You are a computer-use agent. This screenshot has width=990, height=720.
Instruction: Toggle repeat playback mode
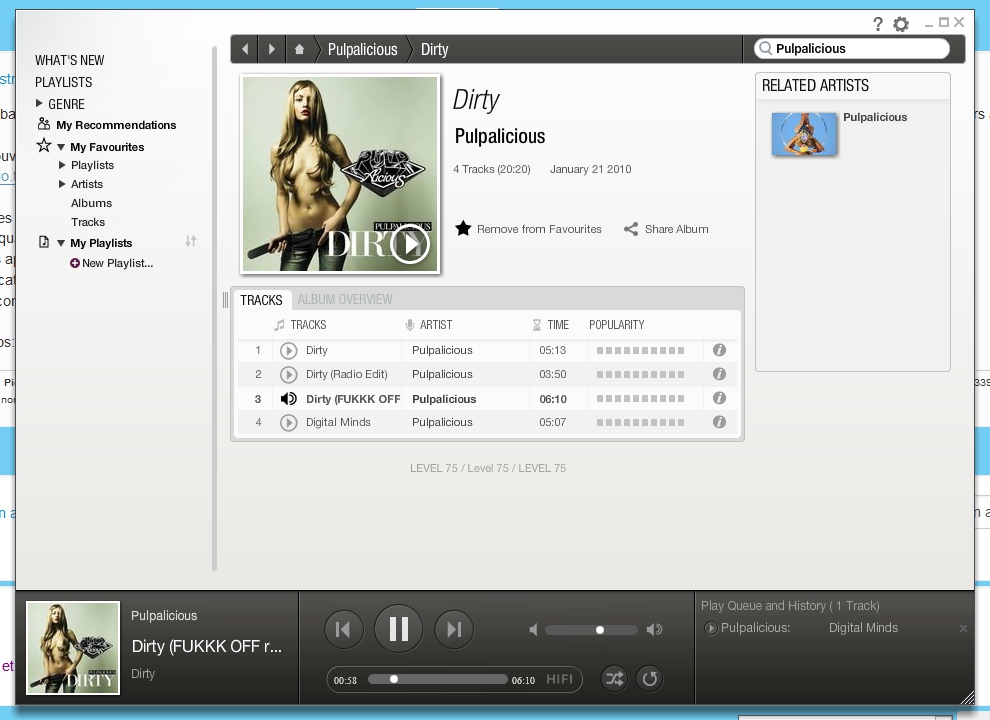(650, 679)
